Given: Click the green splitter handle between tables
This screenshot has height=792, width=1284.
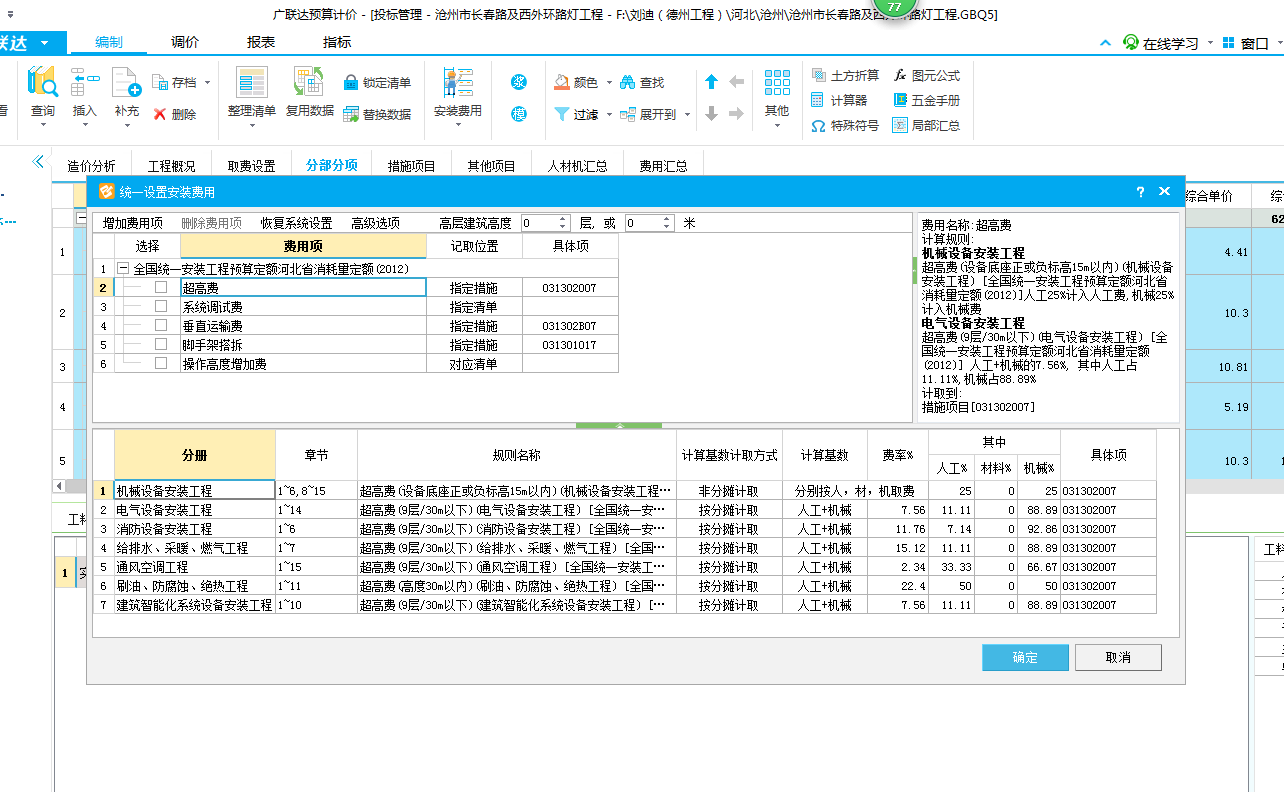Looking at the screenshot, I should point(620,425).
